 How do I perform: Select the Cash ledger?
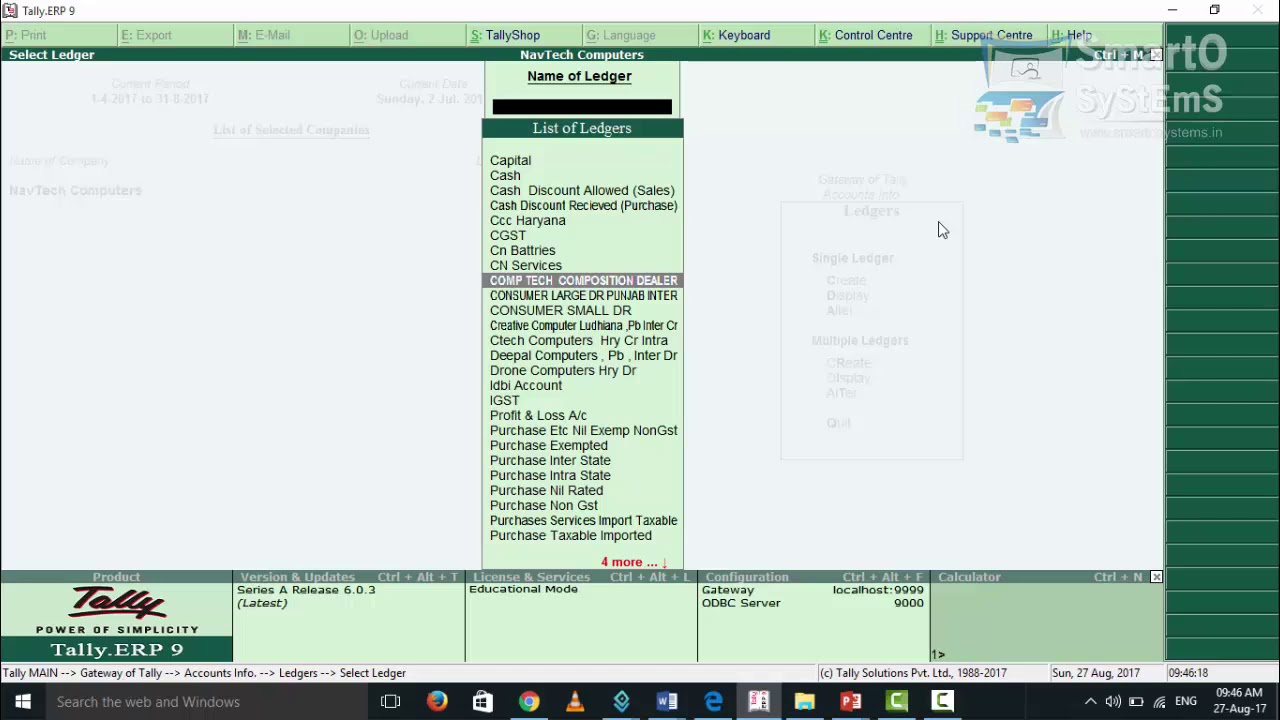pyautogui.click(x=505, y=175)
